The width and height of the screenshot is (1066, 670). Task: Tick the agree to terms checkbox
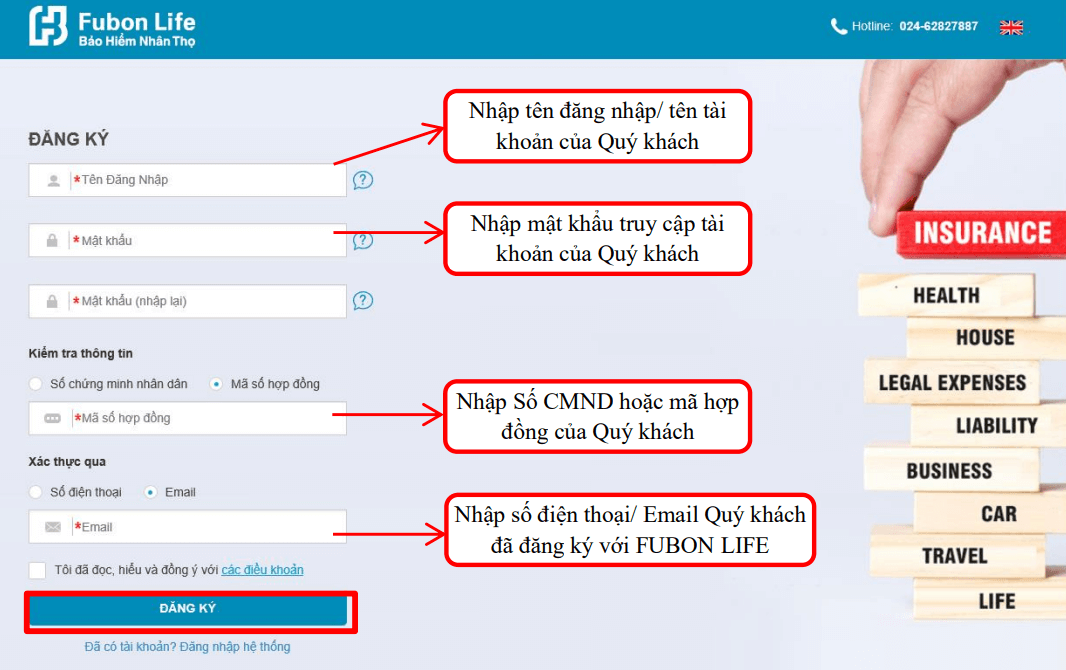(x=37, y=570)
